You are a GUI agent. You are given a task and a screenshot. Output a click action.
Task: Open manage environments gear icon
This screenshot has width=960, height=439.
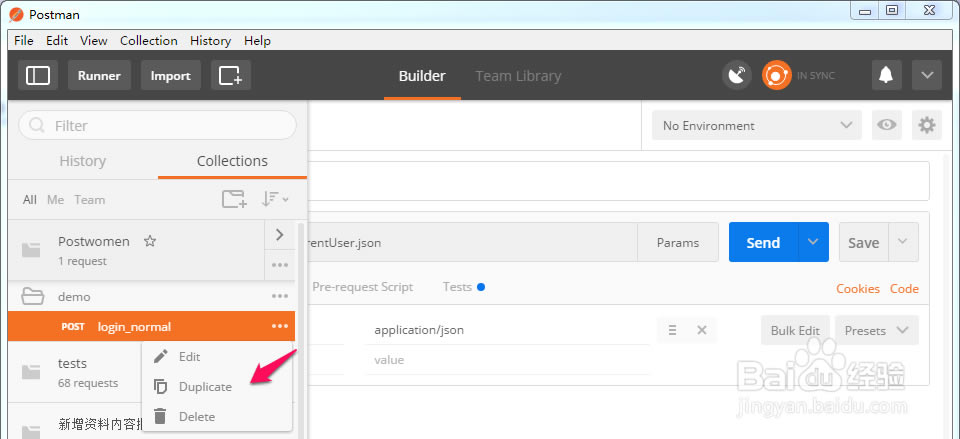point(927,125)
